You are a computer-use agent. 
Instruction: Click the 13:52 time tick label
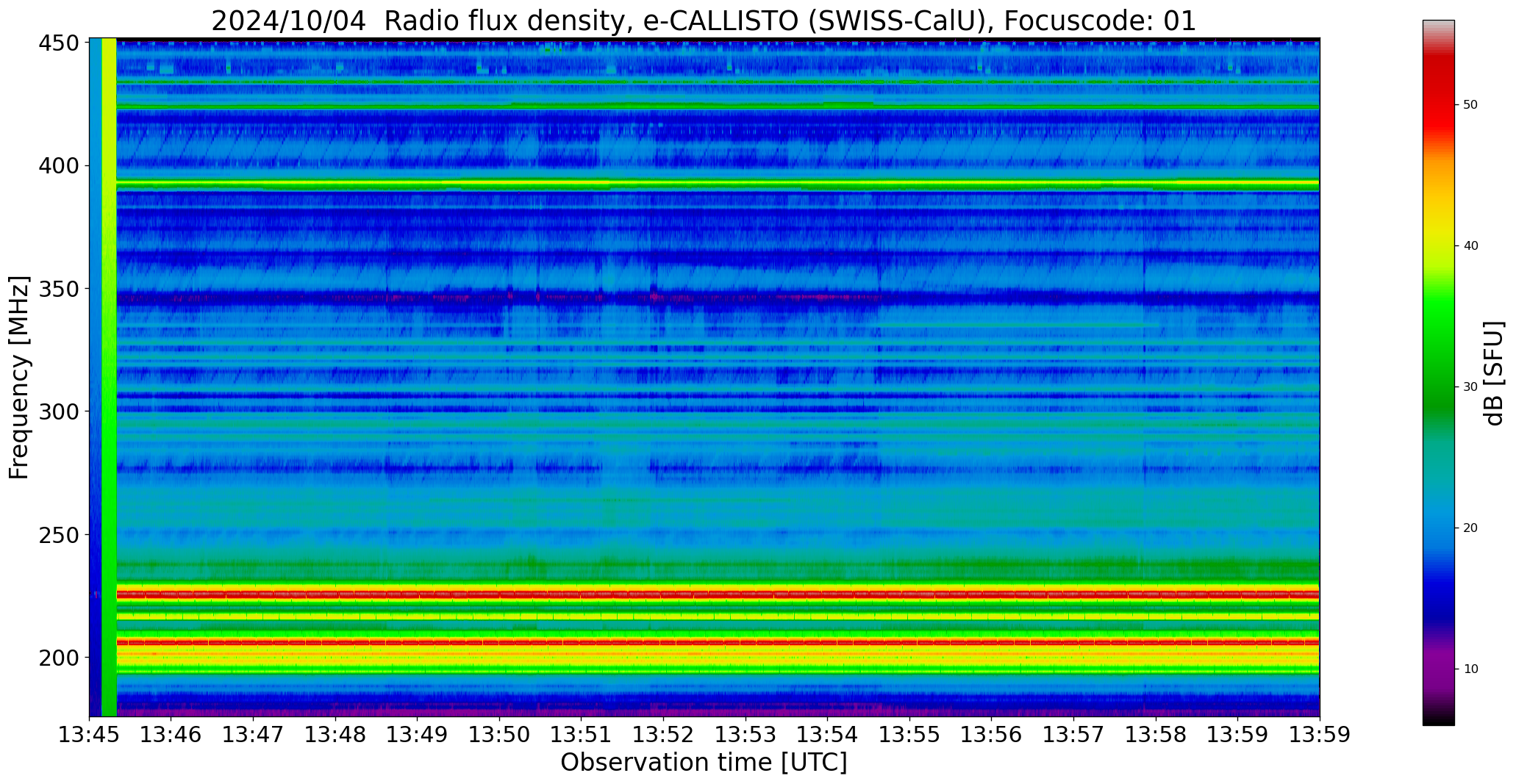(x=664, y=735)
